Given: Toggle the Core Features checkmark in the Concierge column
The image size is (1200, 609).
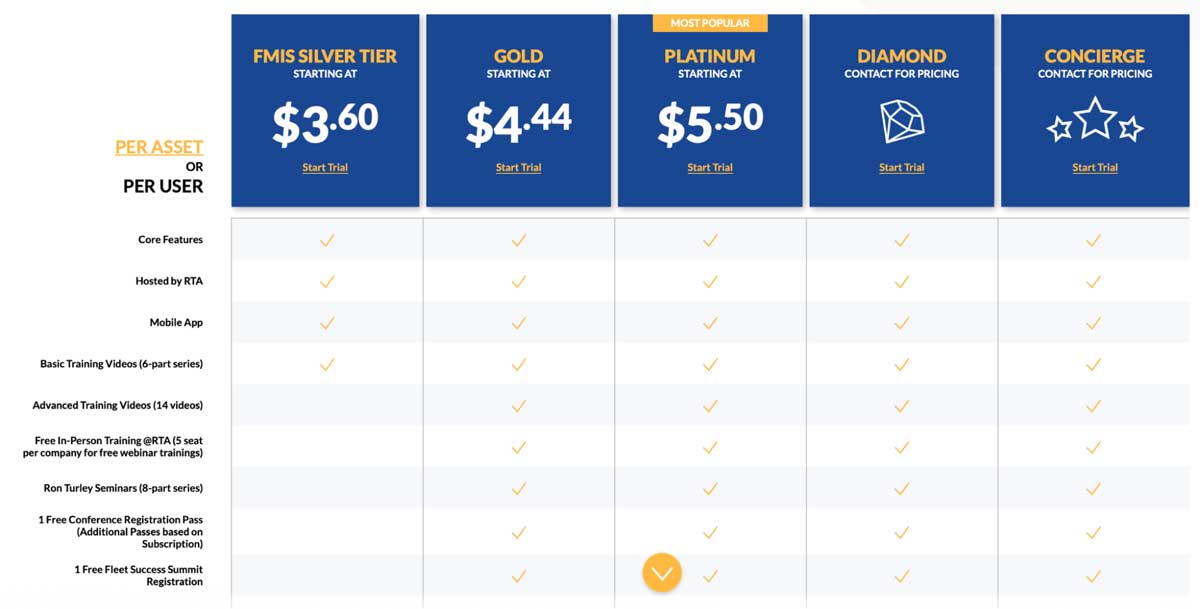Looking at the screenshot, I should [1094, 240].
